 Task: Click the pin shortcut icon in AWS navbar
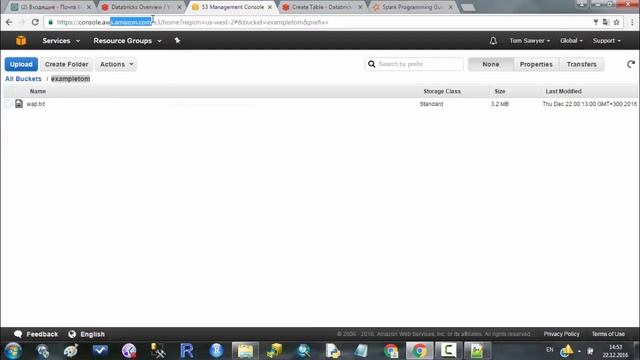coord(177,40)
